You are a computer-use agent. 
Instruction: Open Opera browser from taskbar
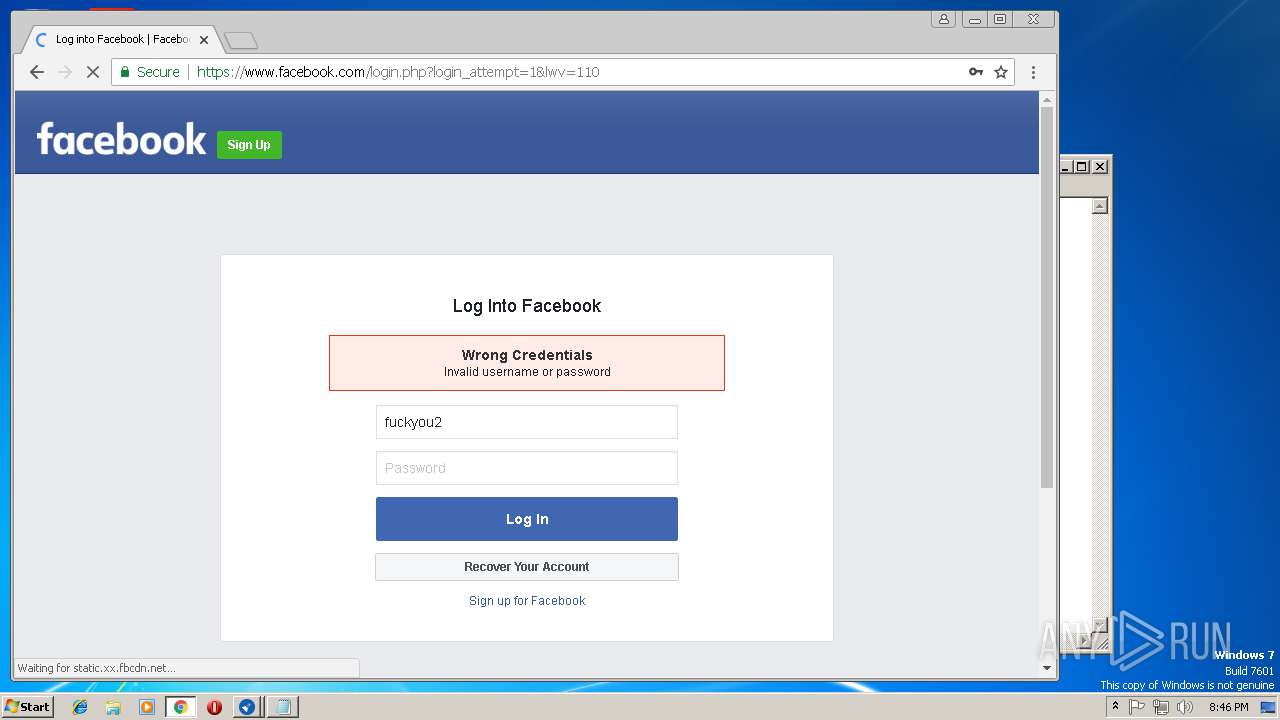(x=214, y=707)
